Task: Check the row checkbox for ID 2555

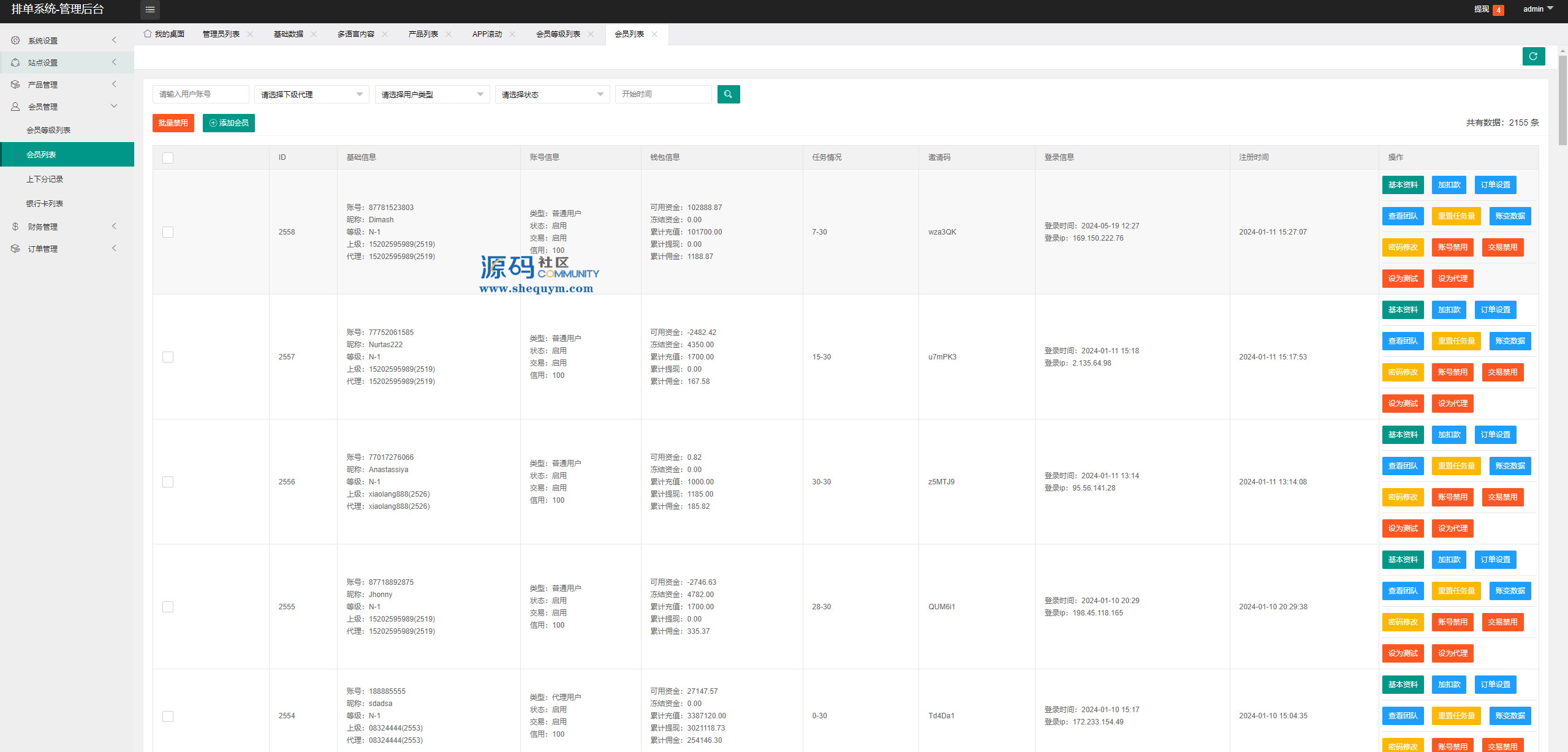Action: (x=168, y=607)
